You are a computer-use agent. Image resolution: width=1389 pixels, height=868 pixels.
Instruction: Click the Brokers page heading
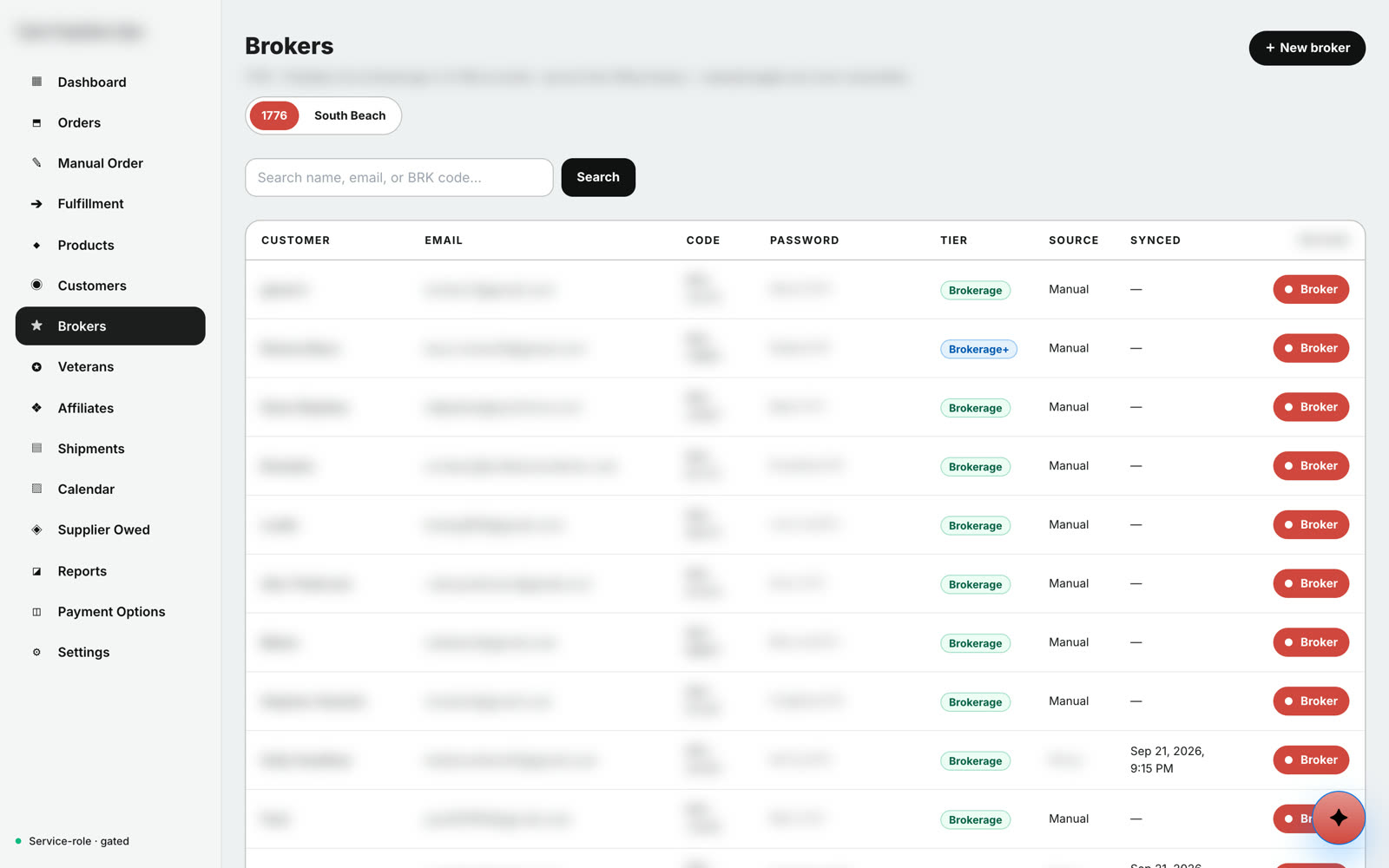coord(289,46)
